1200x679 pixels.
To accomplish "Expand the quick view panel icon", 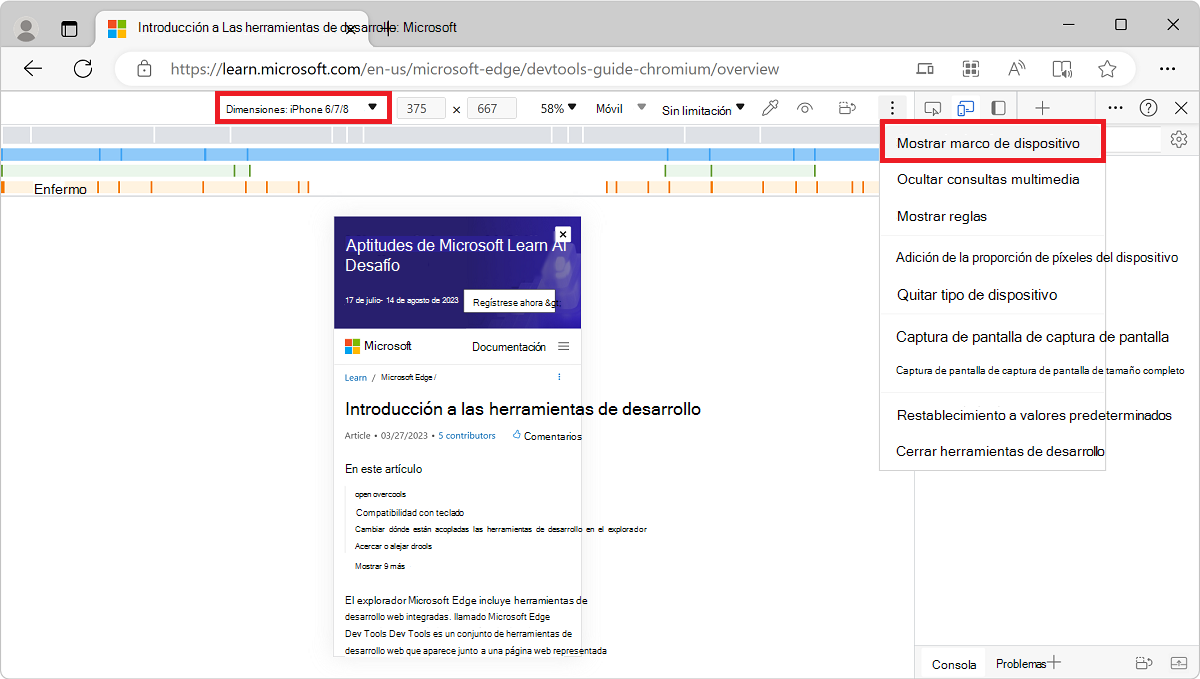I will tap(1180, 663).
